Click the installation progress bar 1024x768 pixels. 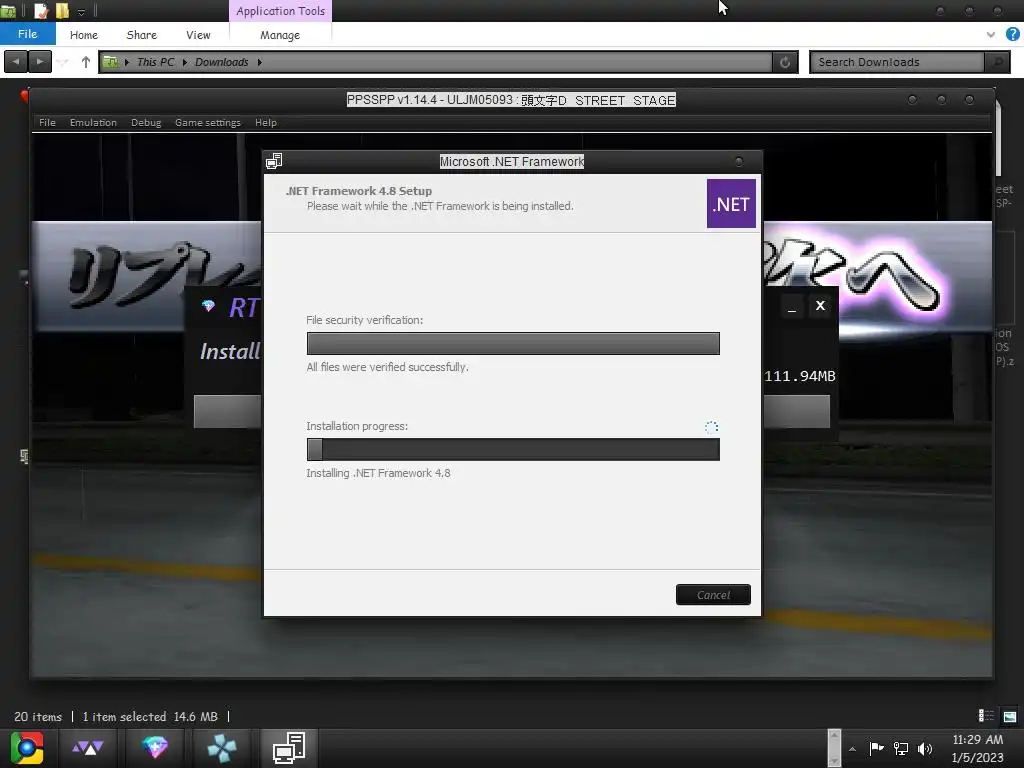pyautogui.click(x=513, y=449)
